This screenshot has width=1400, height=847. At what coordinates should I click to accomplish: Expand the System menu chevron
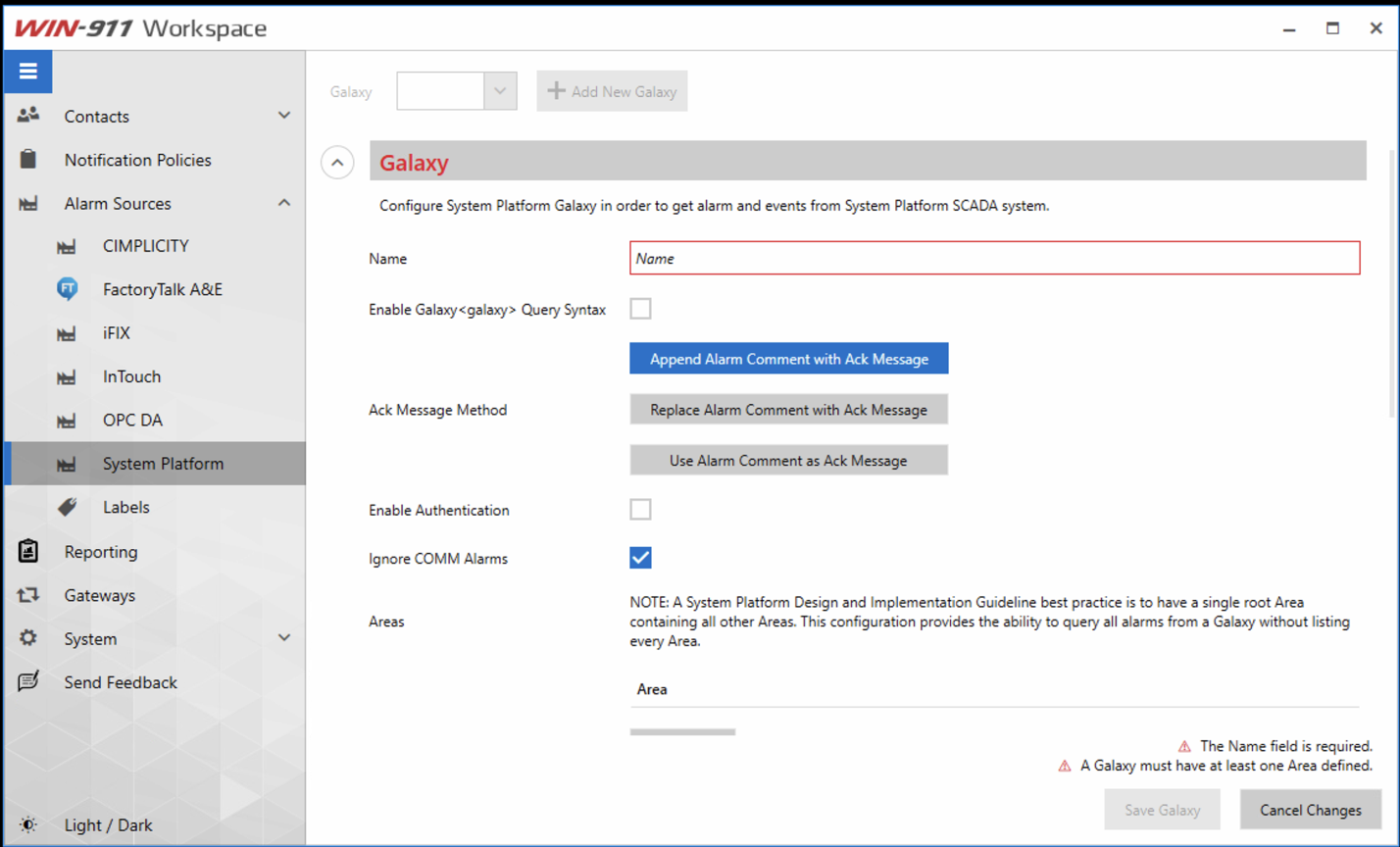pos(284,638)
